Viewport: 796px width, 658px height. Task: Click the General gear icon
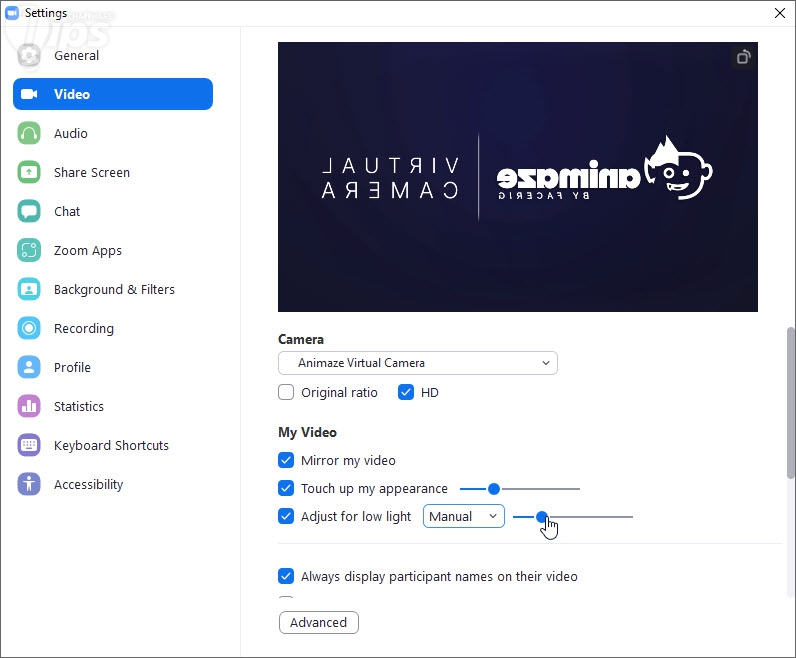(29, 55)
